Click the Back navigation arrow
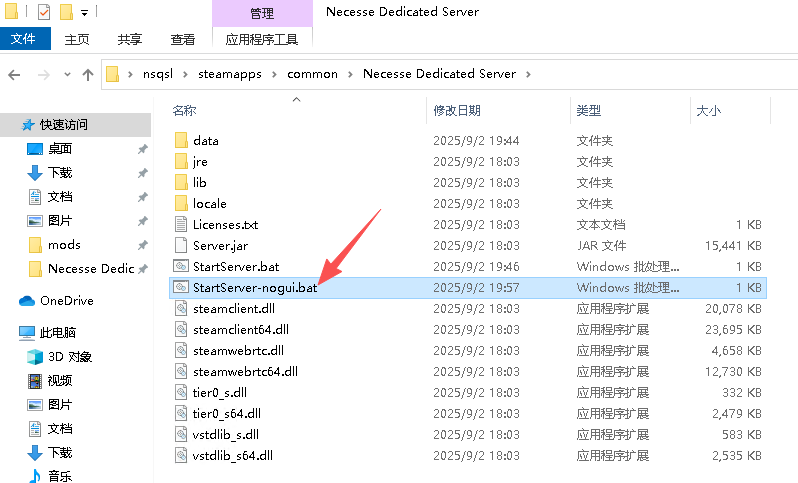The height and width of the screenshot is (483, 798). pos(15,74)
